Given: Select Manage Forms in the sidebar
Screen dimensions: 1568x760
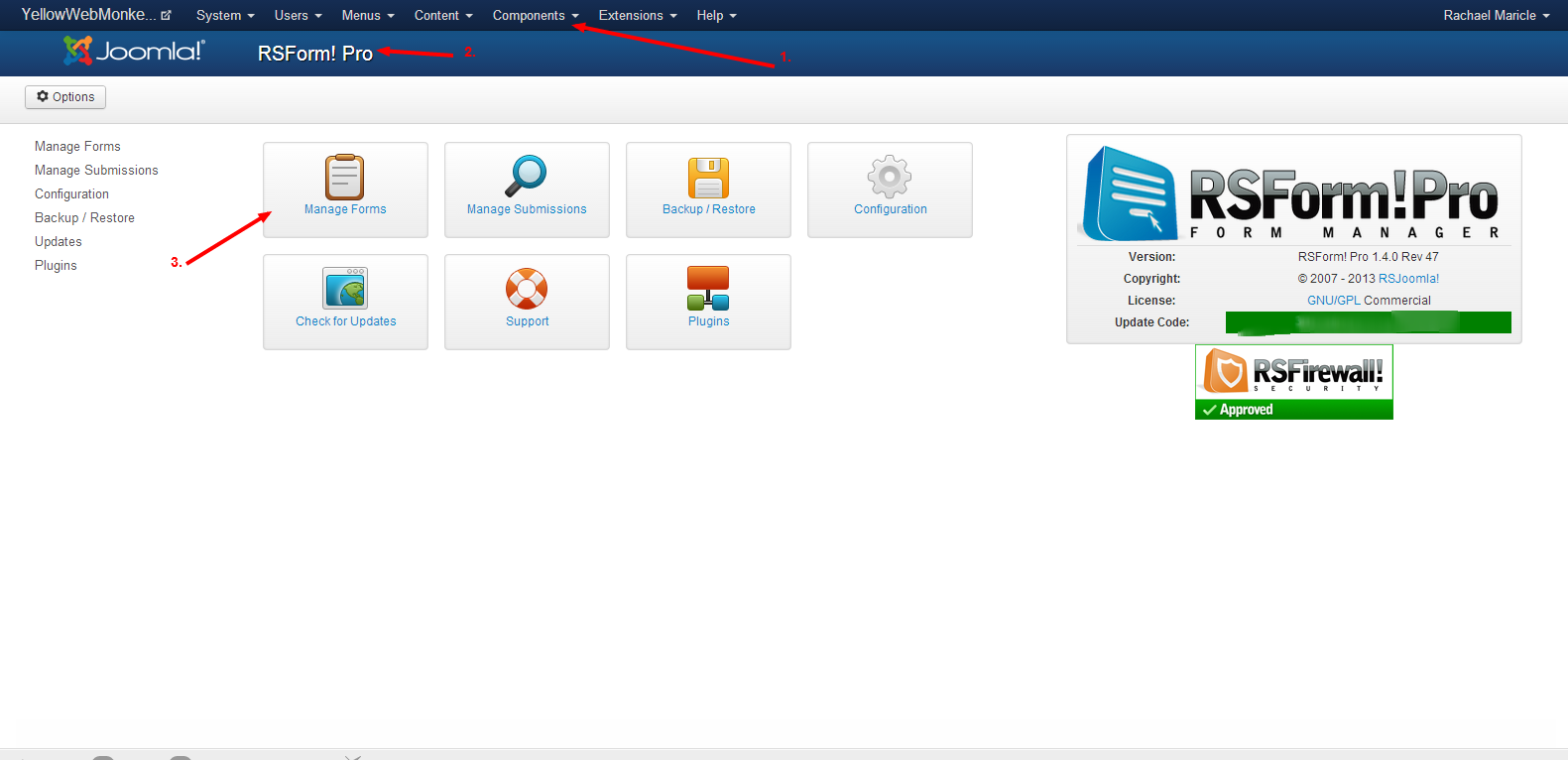Looking at the screenshot, I should [x=77, y=146].
